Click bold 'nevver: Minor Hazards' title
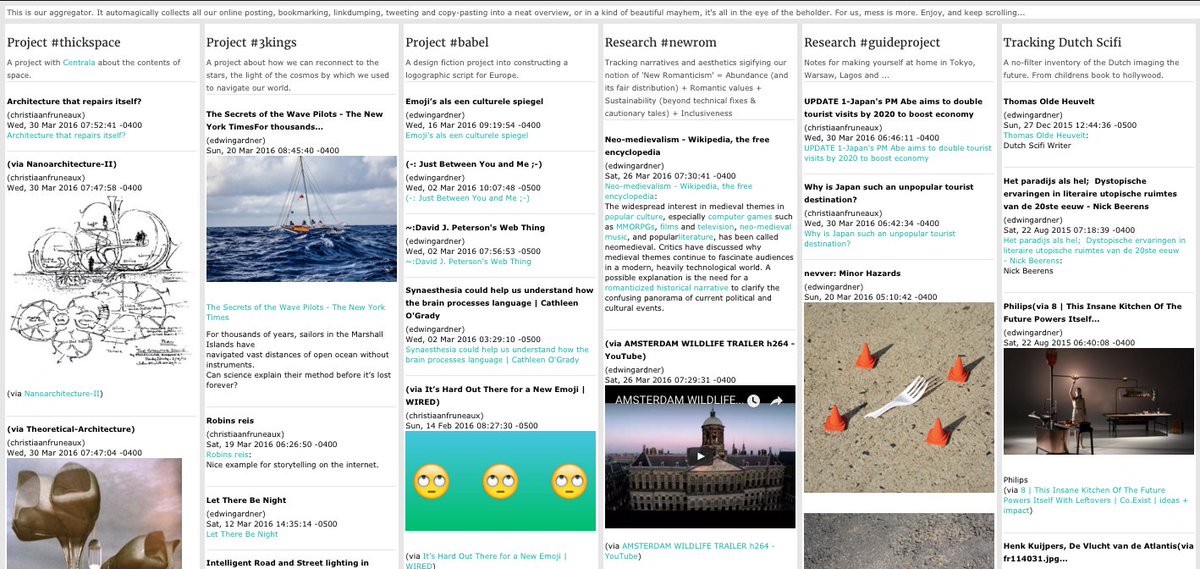This screenshot has width=1200, height=569. [x=853, y=273]
